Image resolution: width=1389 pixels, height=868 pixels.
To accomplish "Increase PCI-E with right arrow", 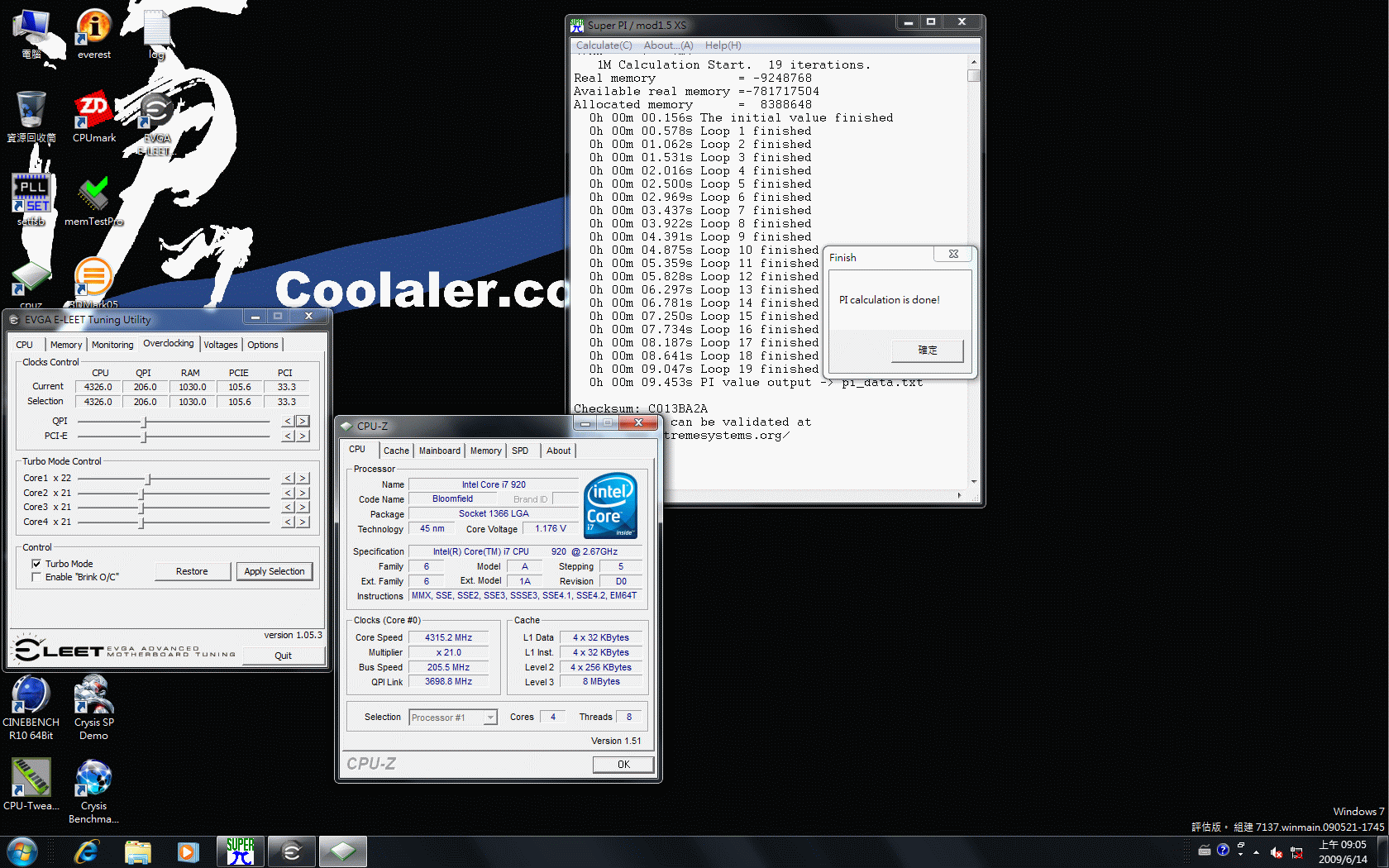I will pos(303,436).
